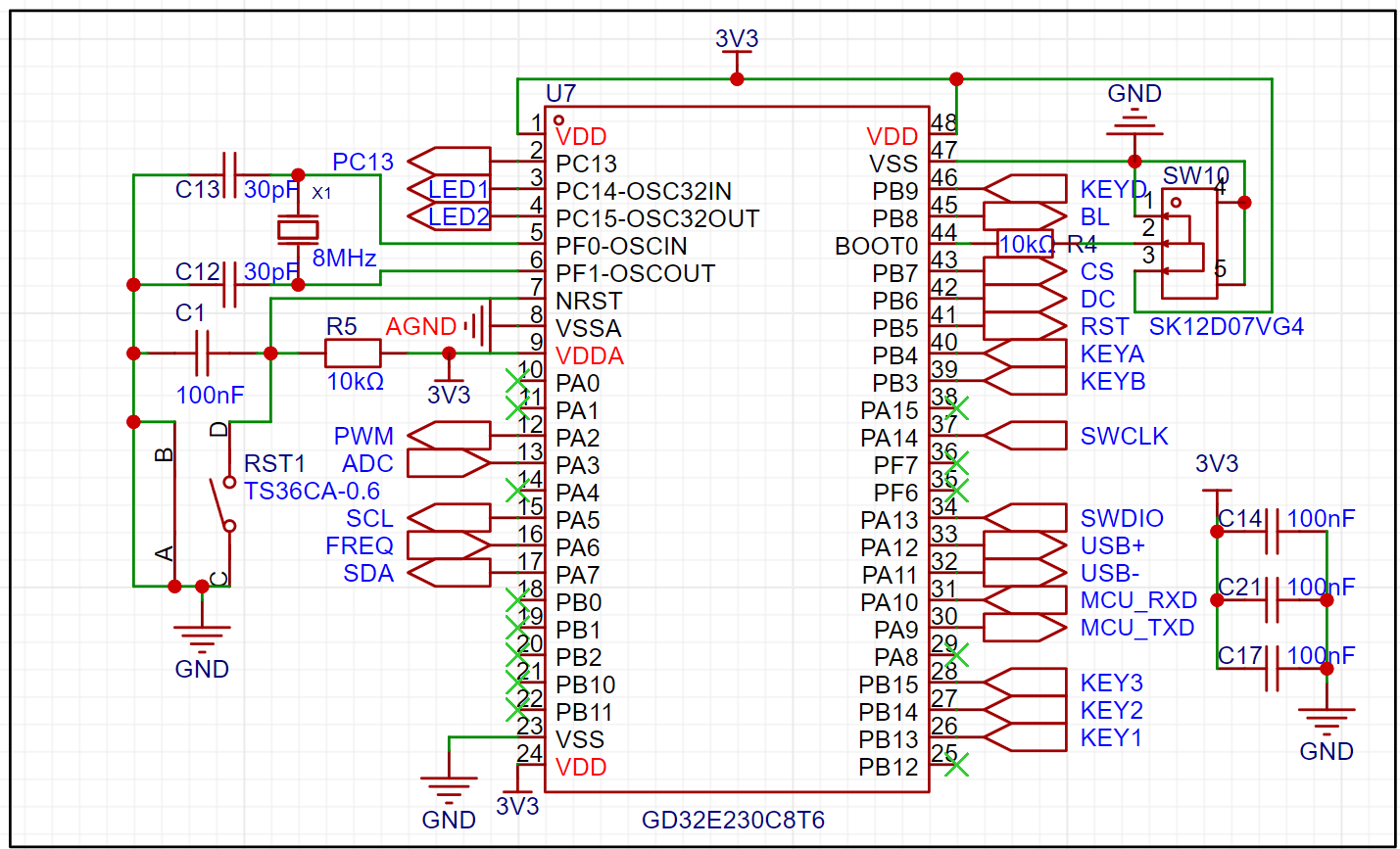
Task: Click the PF0-OSCIN pin name
Action: (621, 246)
